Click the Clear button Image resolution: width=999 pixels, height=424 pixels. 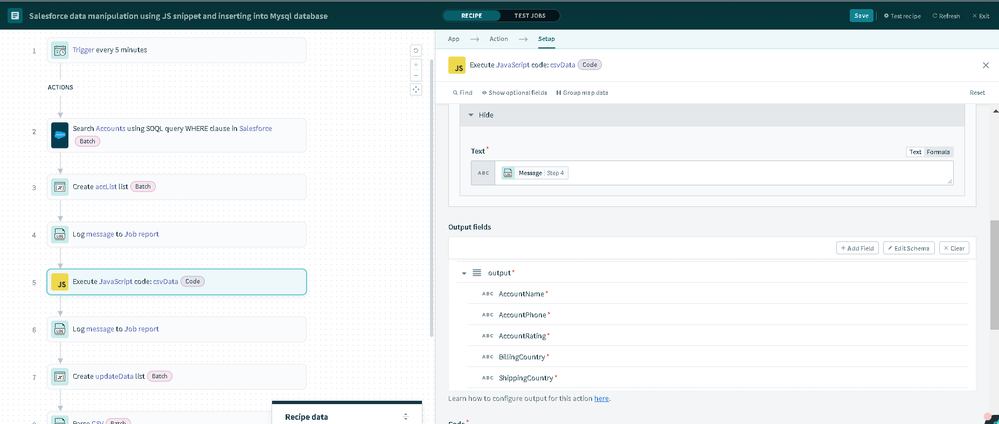click(954, 248)
